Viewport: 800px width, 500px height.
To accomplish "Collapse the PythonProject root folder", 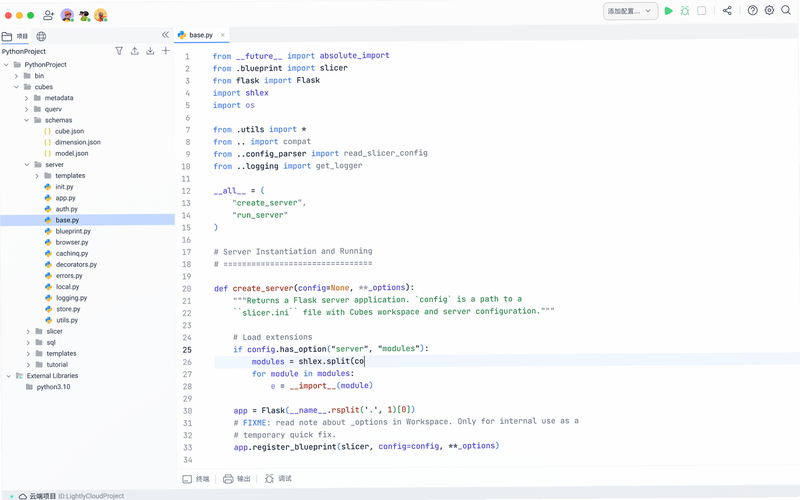I will [x=6, y=65].
